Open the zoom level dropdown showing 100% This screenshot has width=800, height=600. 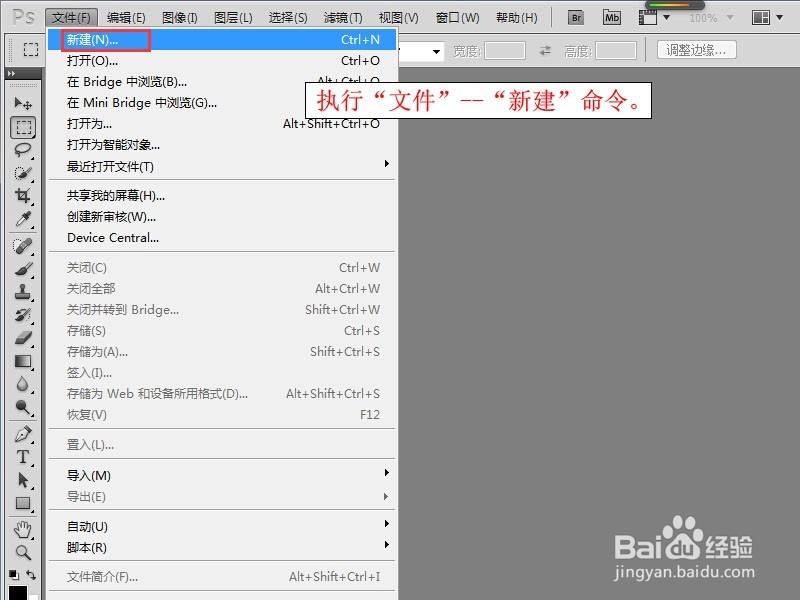pos(710,17)
